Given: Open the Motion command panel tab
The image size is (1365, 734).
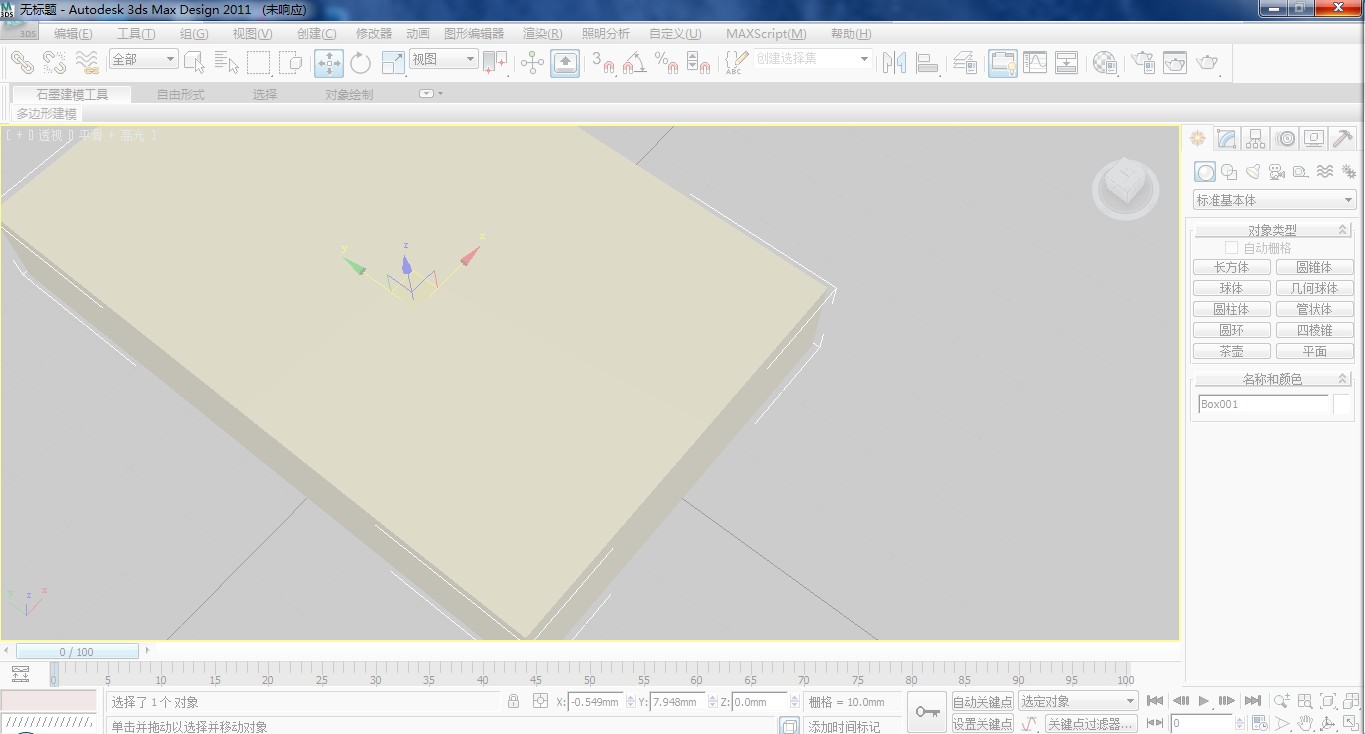Looking at the screenshot, I should click(x=1286, y=139).
